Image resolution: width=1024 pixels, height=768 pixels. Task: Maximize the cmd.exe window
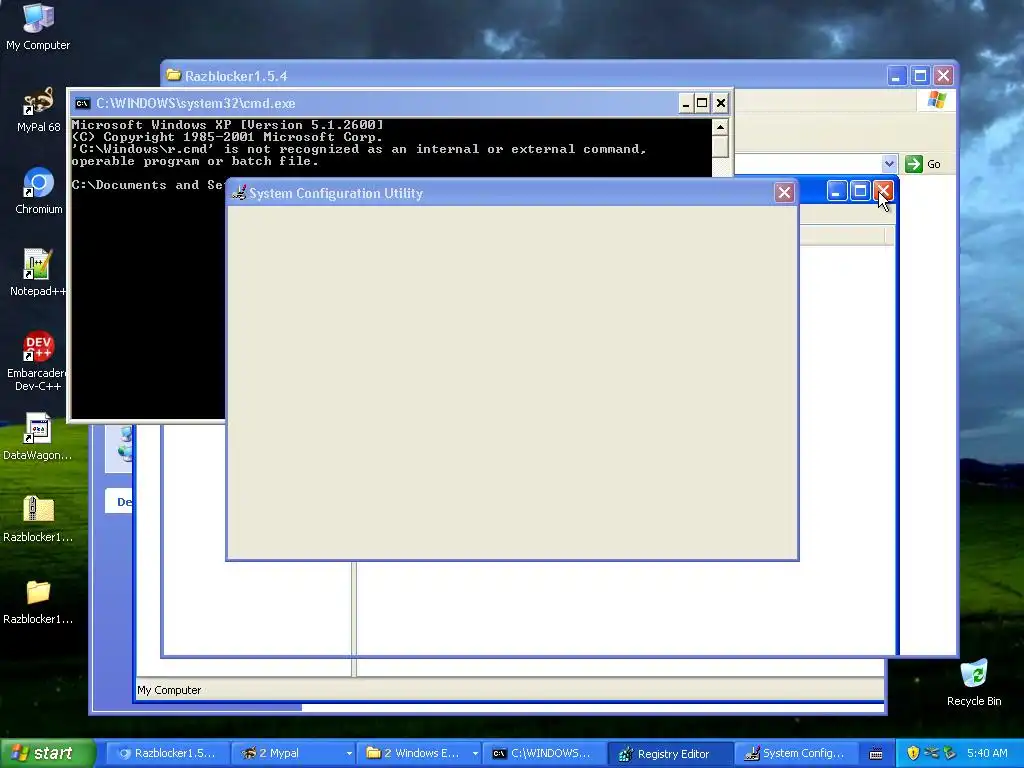[x=702, y=103]
